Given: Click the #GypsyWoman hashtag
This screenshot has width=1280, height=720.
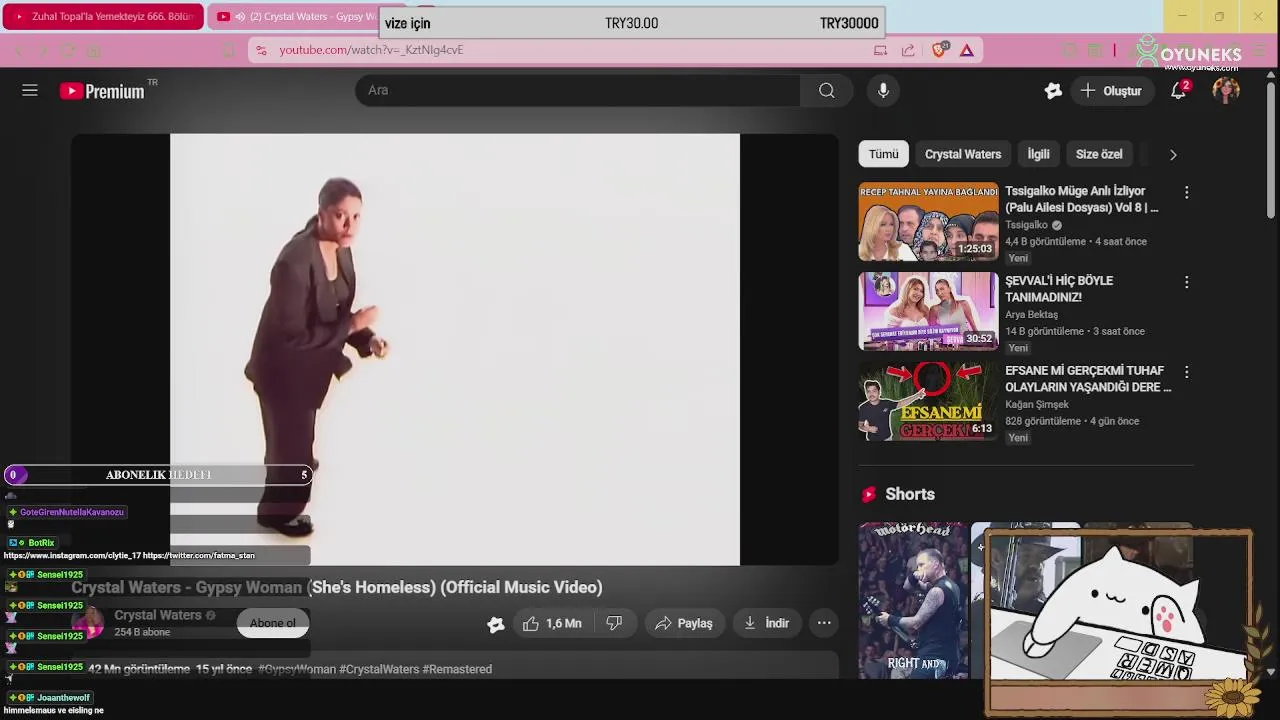Looking at the screenshot, I should click(297, 669).
